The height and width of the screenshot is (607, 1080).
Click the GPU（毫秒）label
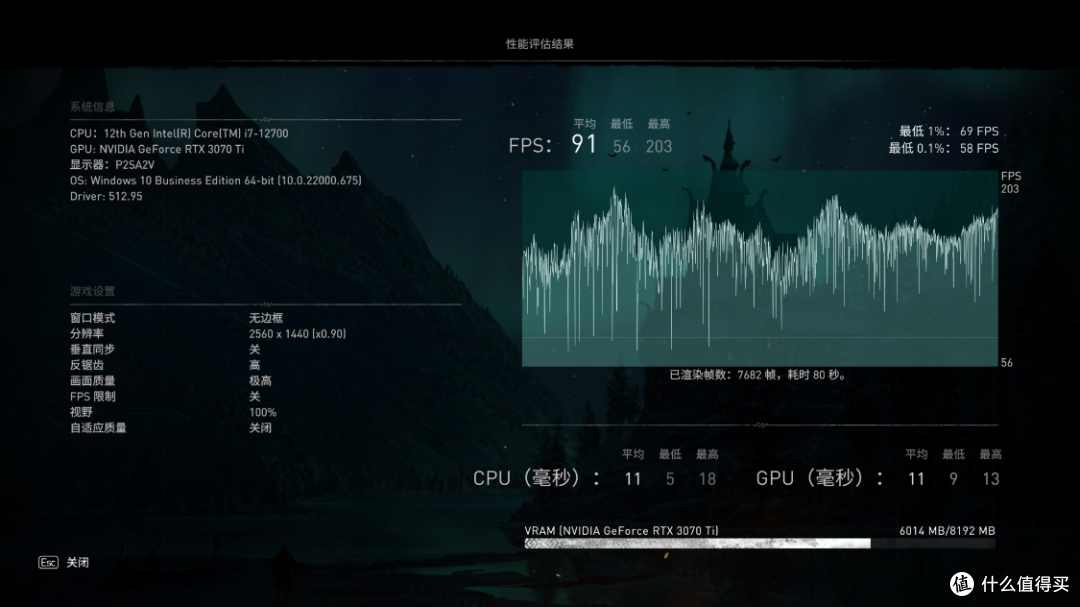pos(820,478)
